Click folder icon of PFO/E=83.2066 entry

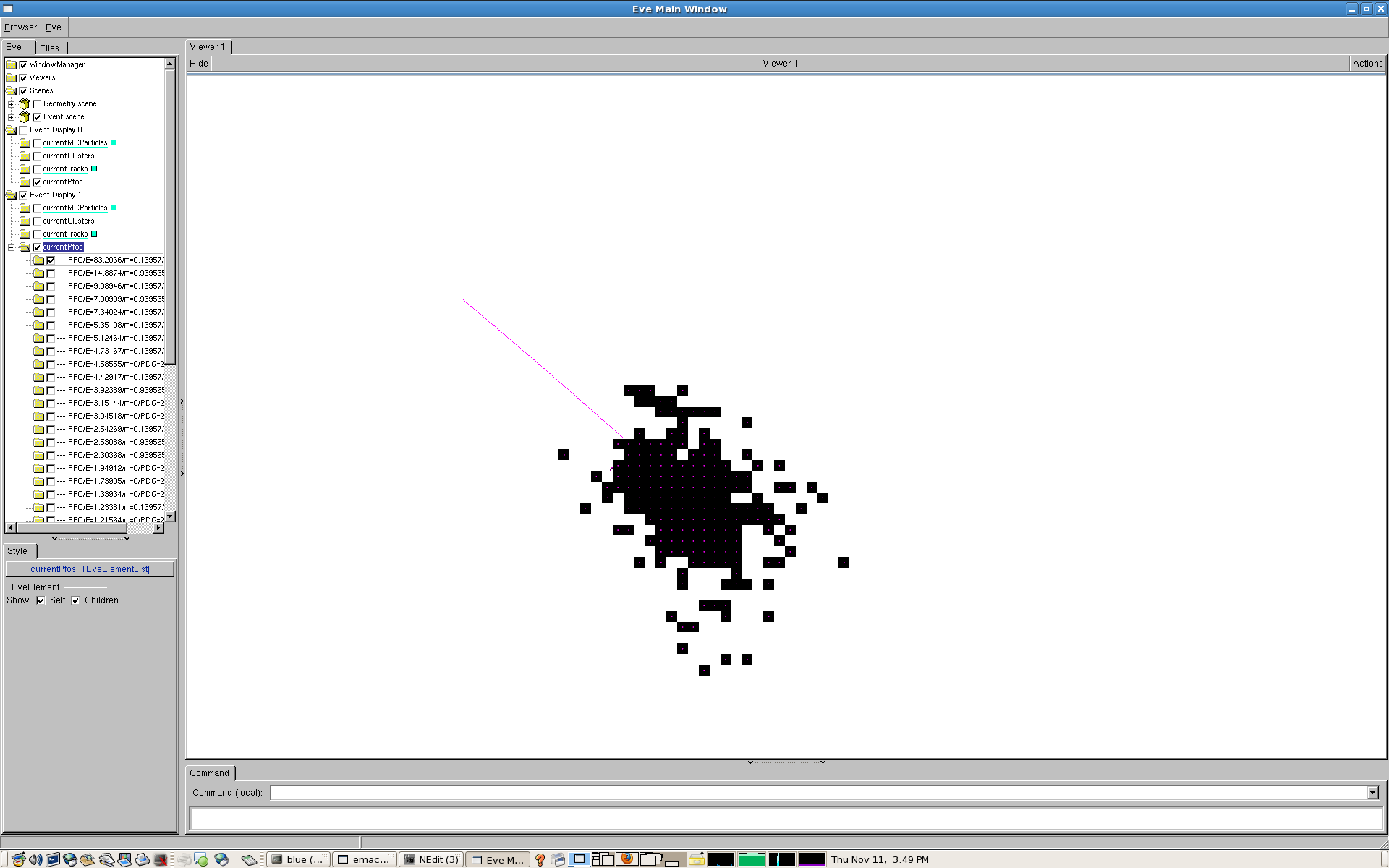coord(38,260)
